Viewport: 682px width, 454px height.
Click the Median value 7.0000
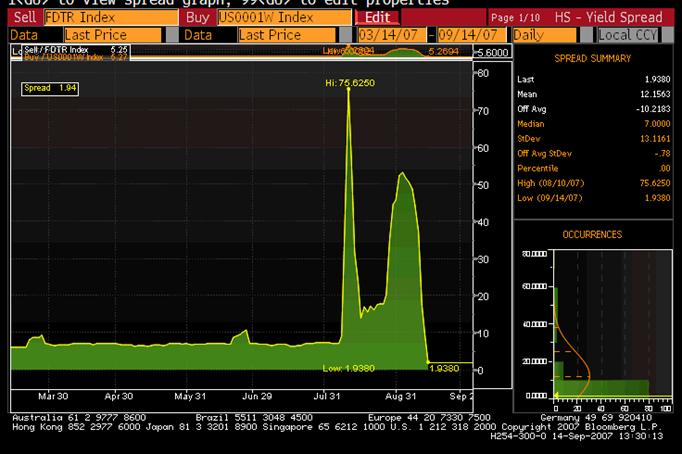pyautogui.click(x=657, y=124)
